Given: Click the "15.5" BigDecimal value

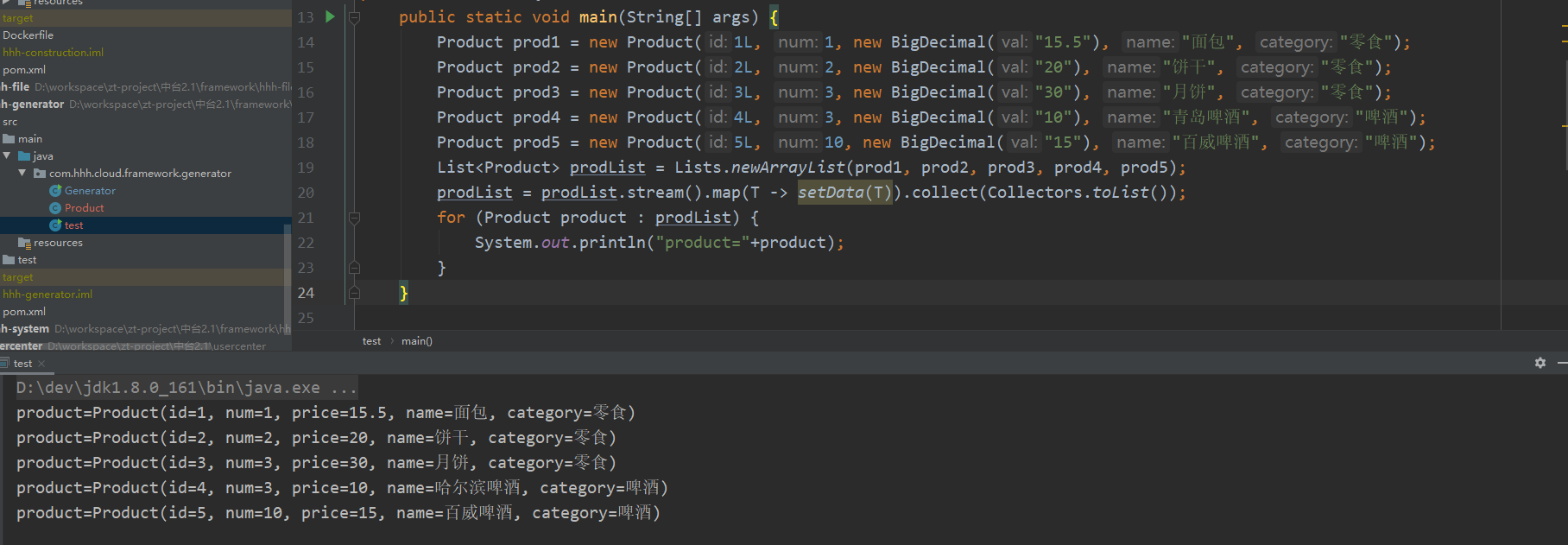Looking at the screenshot, I should (x=1061, y=42).
